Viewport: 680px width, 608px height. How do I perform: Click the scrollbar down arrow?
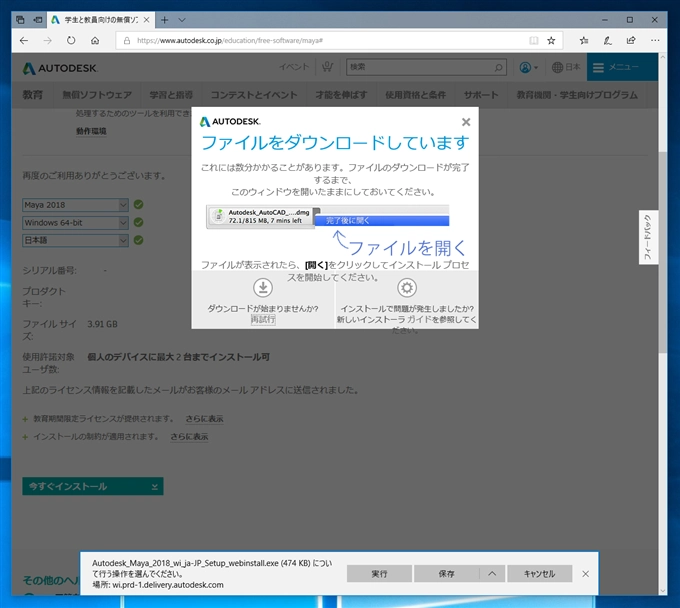point(662,591)
